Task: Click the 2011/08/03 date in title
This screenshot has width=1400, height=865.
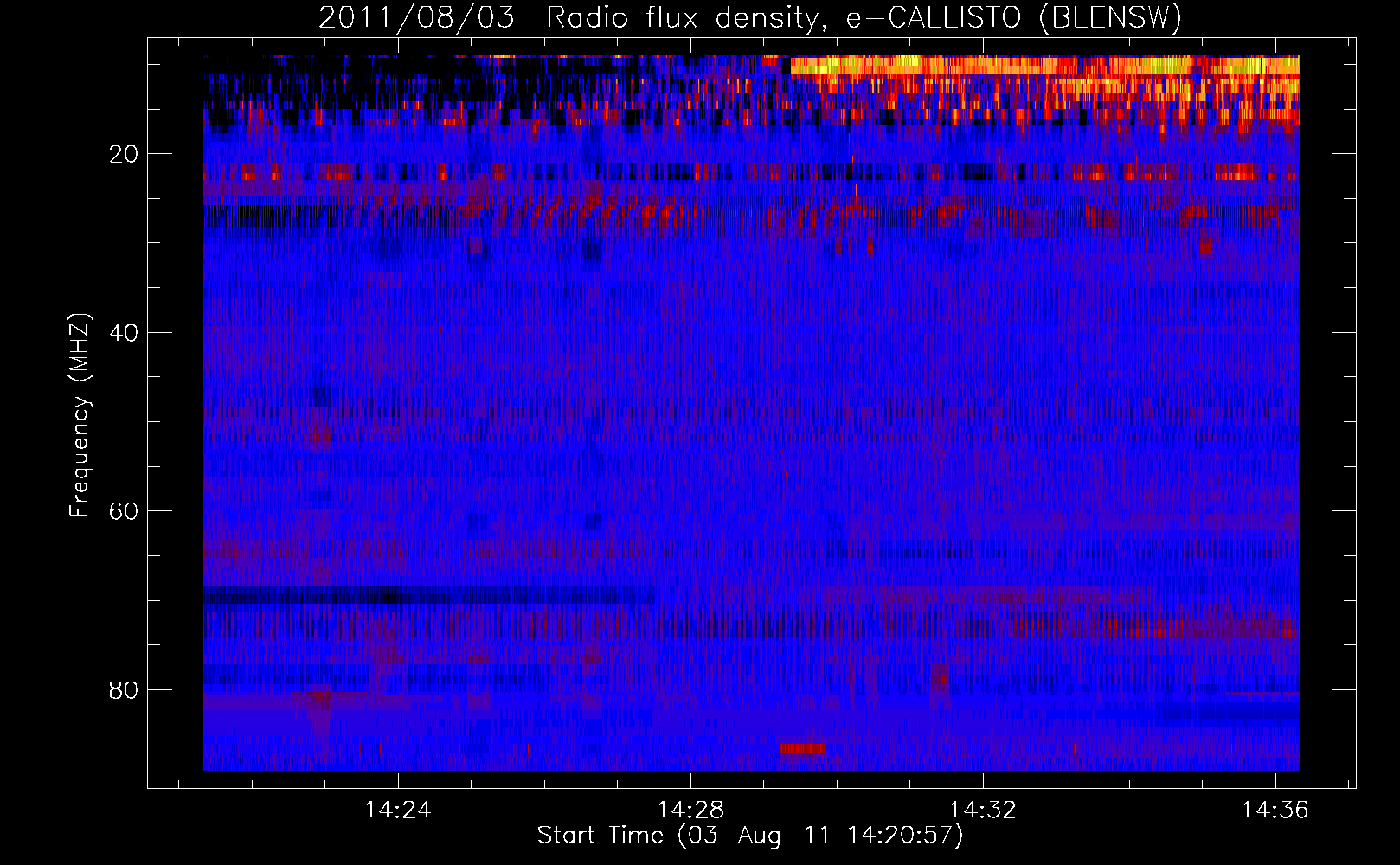Action: (x=416, y=18)
